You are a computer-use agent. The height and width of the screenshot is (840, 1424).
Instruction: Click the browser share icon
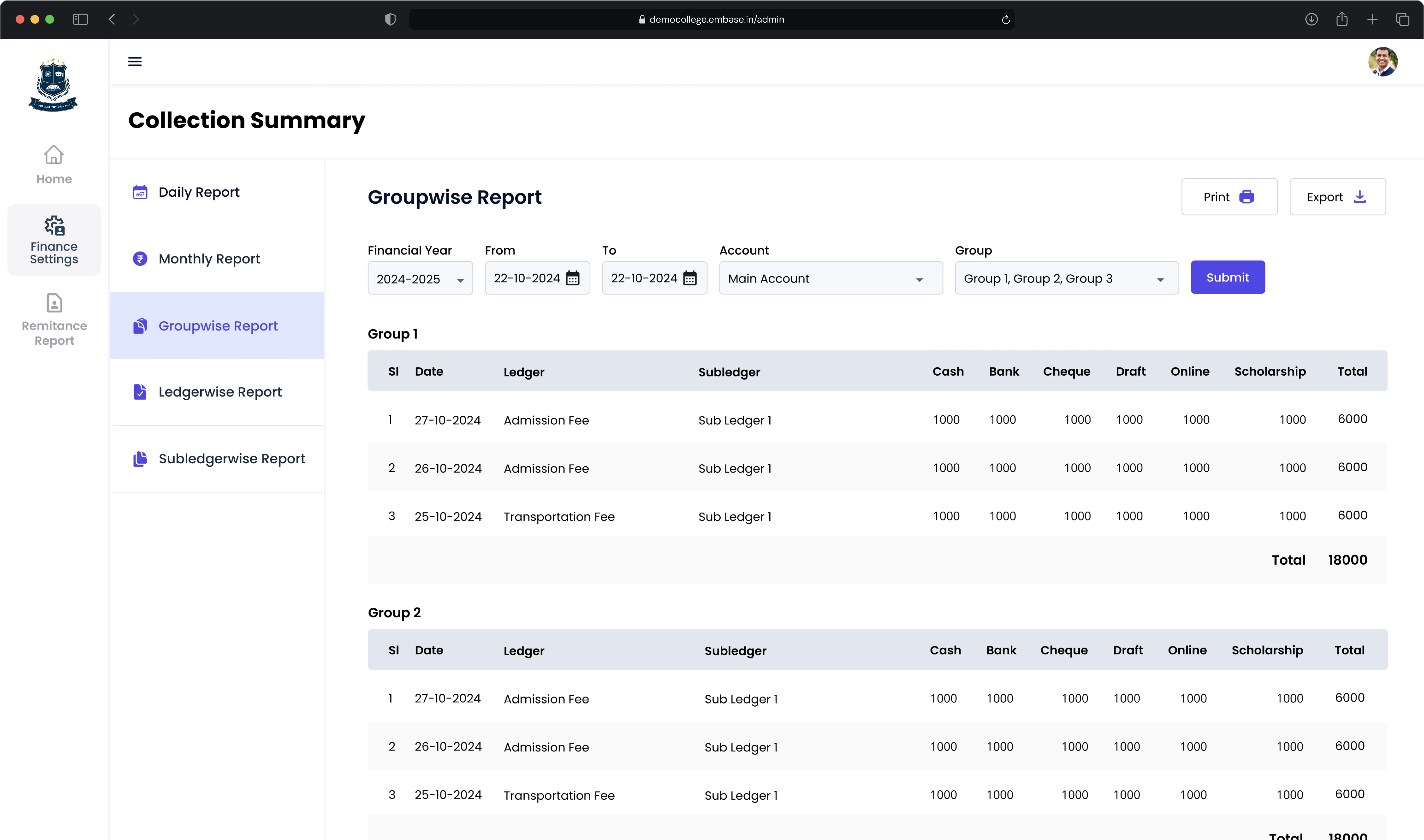1342,19
